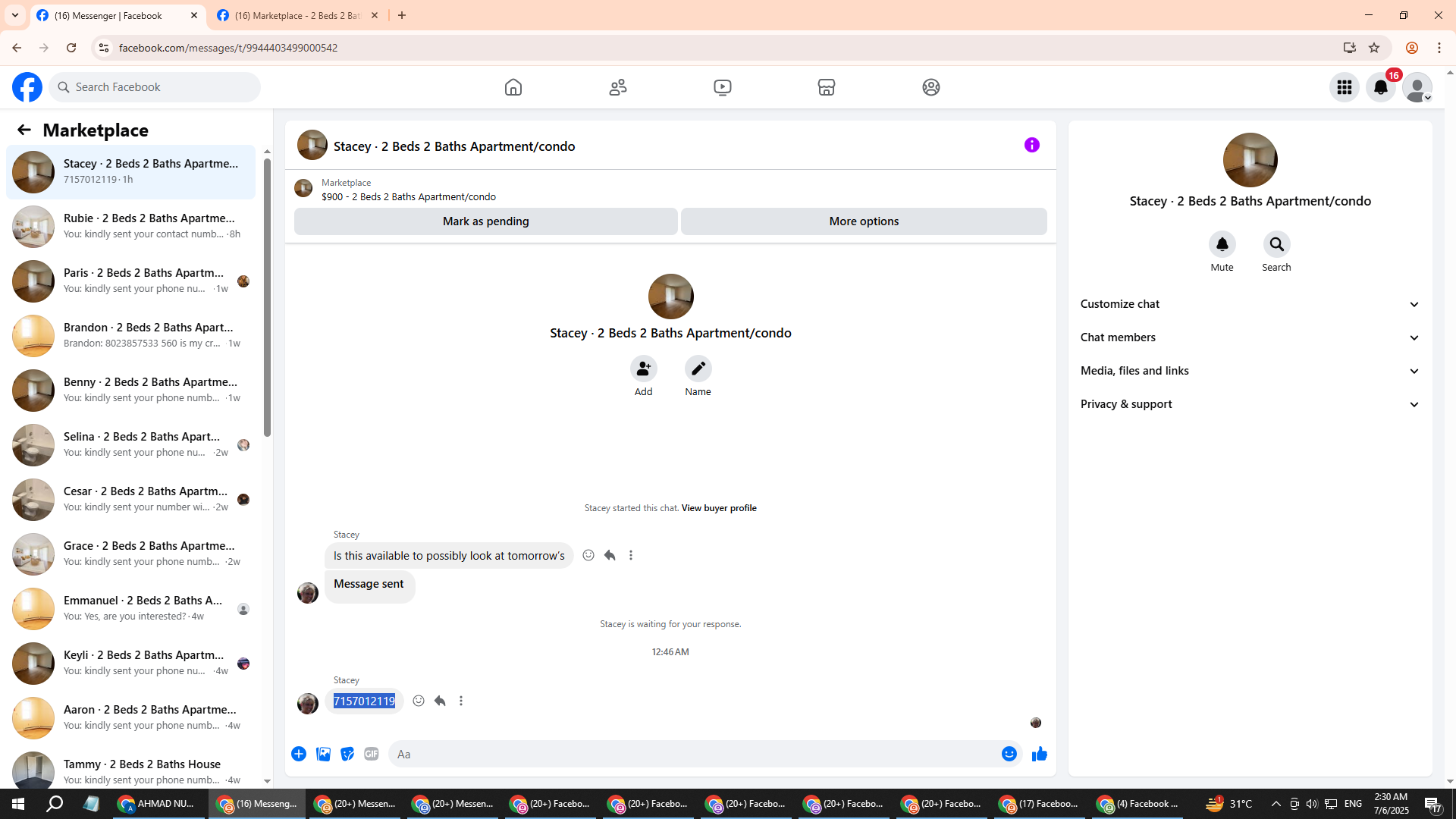Reply to the 7157012119 message
The height and width of the screenshot is (819, 1456).
click(x=440, y=701)
